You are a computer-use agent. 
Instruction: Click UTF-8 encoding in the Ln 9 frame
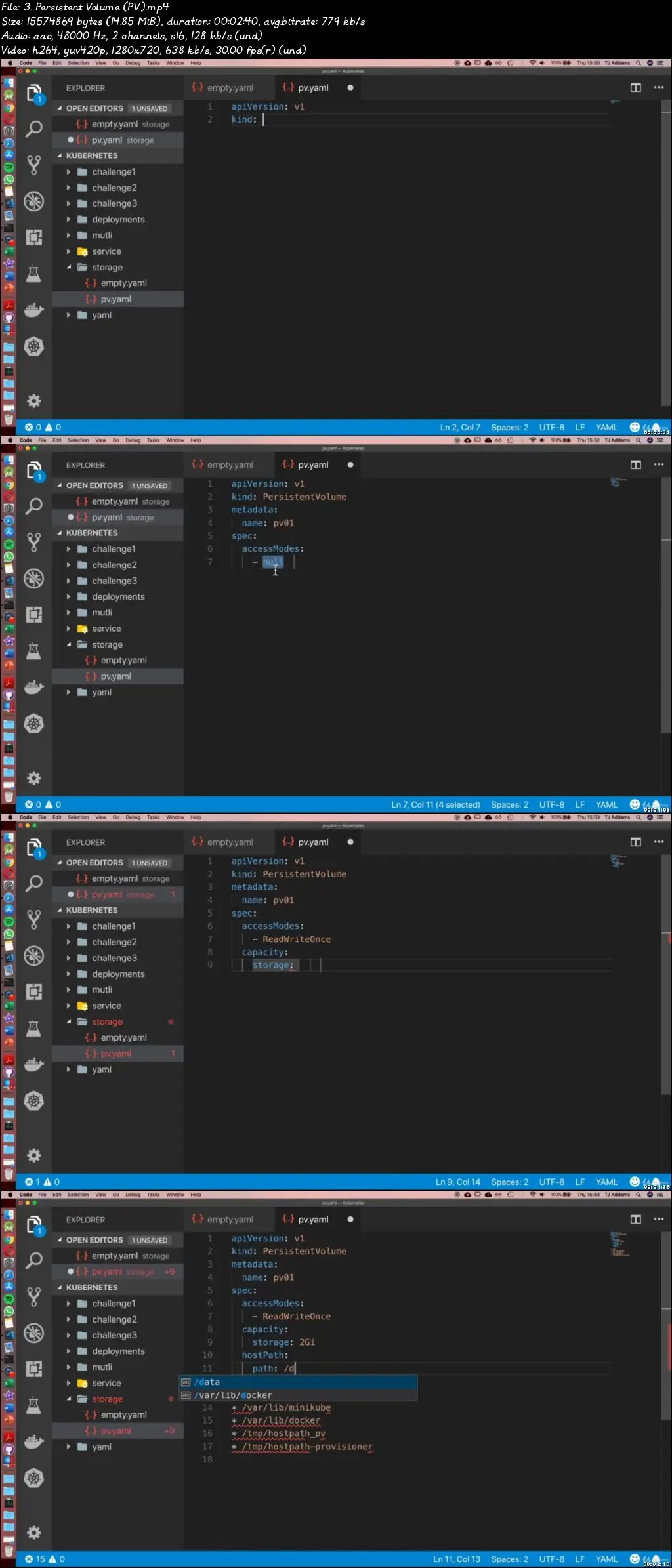551,1182
